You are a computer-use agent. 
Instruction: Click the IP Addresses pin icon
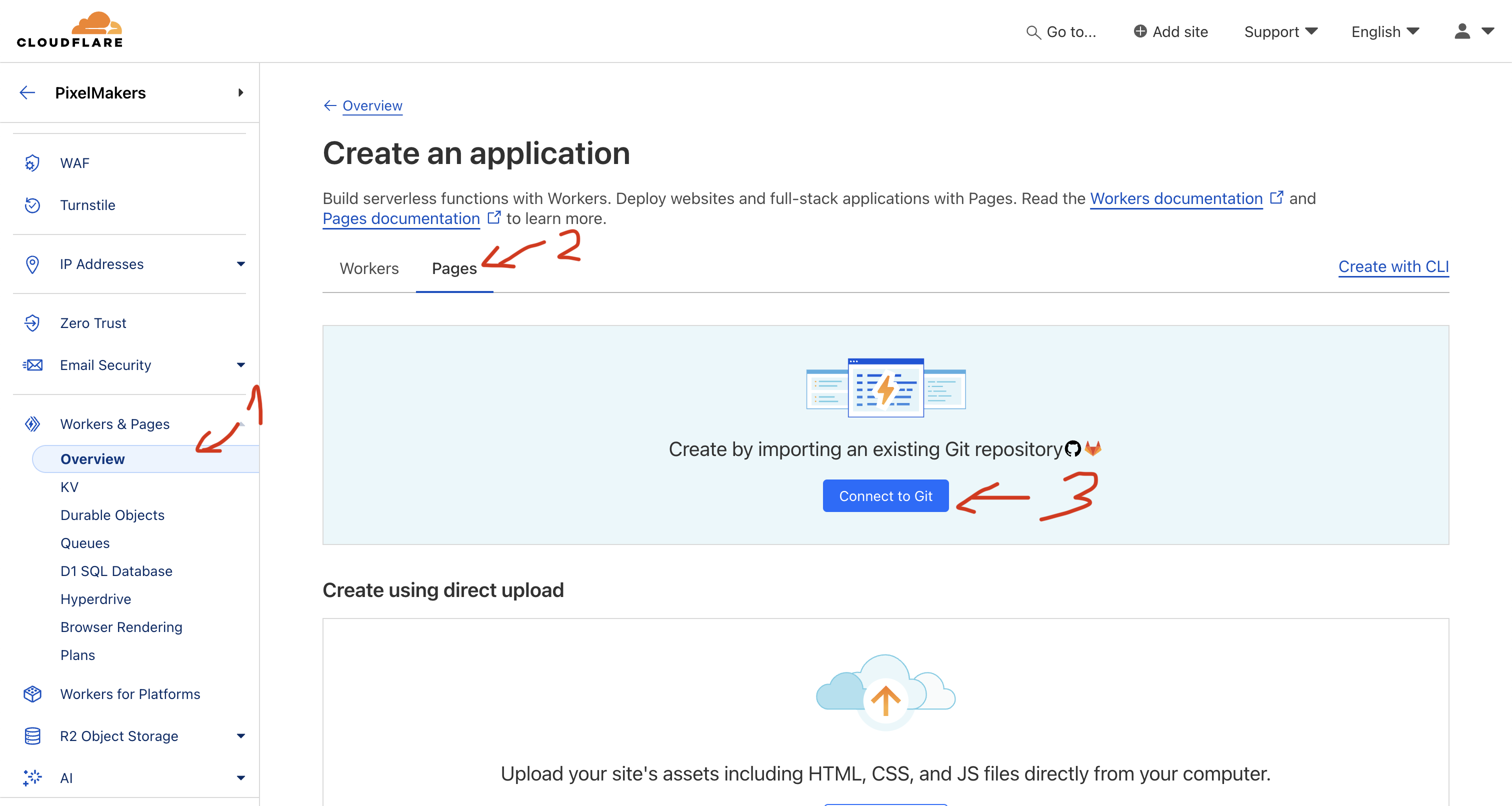pos(32,264)
